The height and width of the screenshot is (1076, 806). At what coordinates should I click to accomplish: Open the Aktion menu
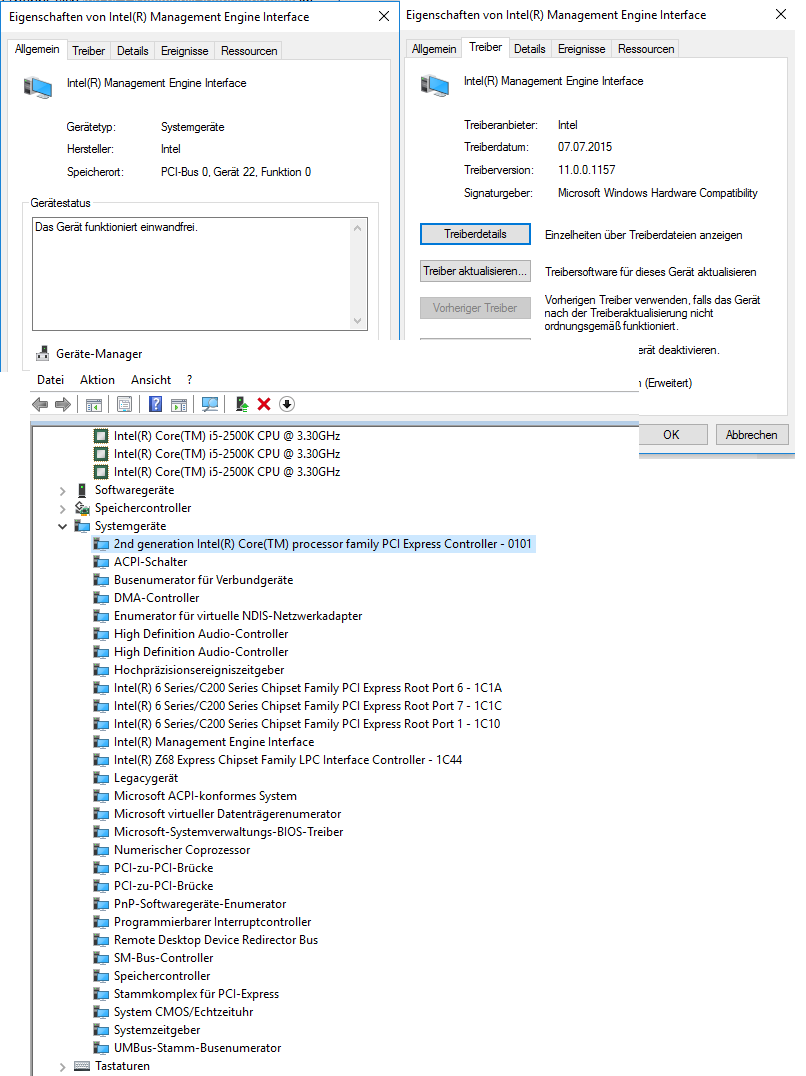pyautogui.click(x=97, y=379)
